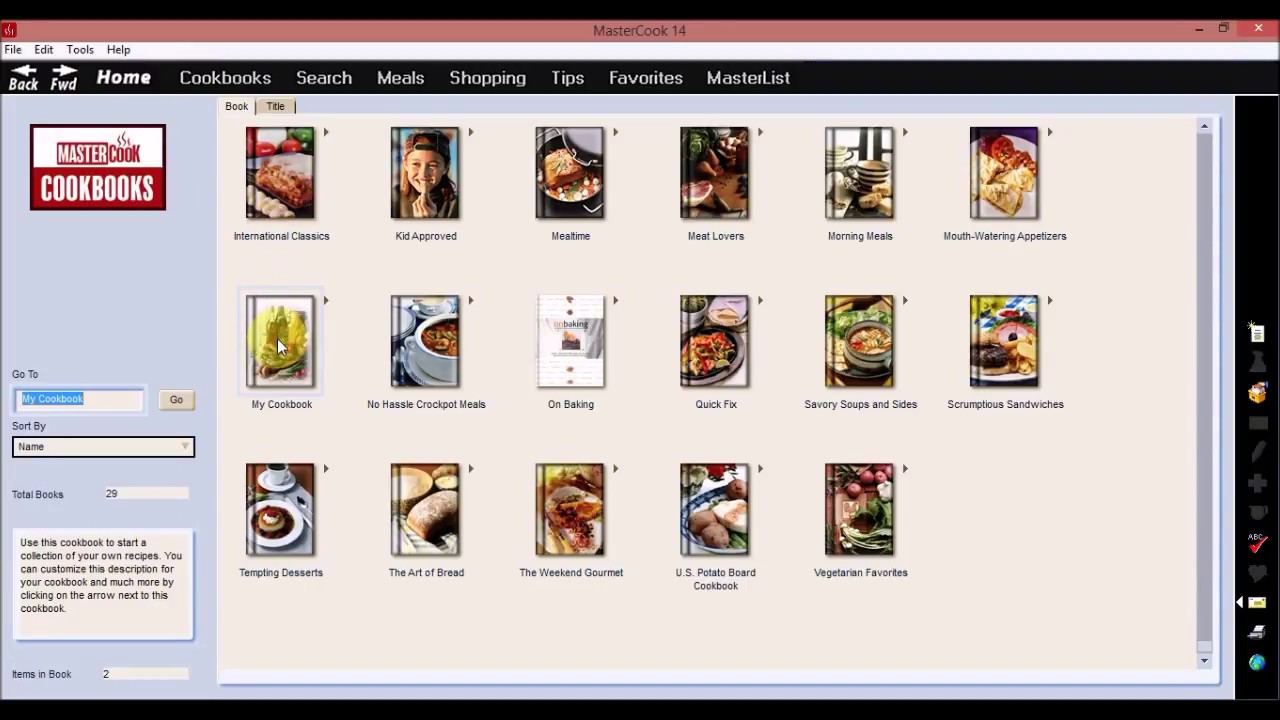Open the Tempting Desserts cover
This screenshot has width=1280, height=720.
[x=280, y=509]
